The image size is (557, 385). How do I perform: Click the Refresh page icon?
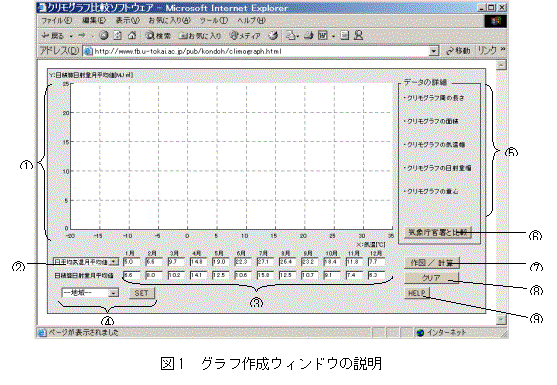(x=118, y=35)
